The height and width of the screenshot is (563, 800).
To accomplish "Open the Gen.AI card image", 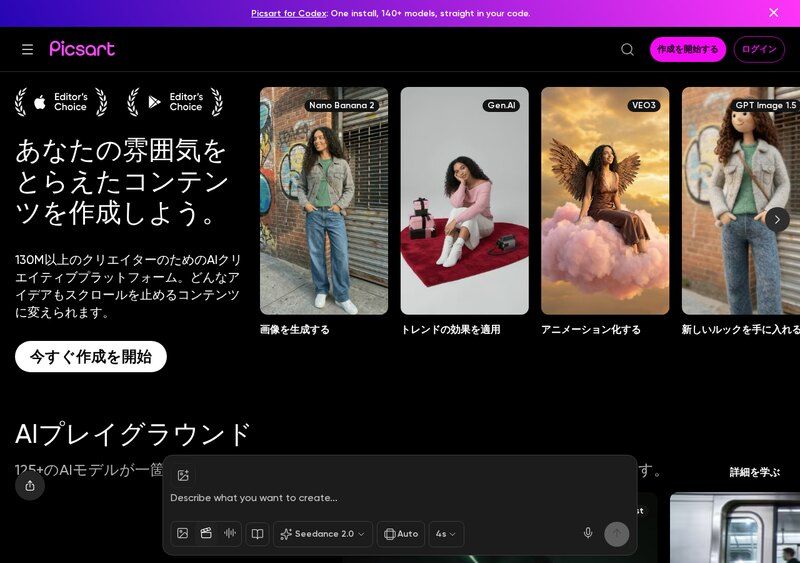I will point(464,201).
